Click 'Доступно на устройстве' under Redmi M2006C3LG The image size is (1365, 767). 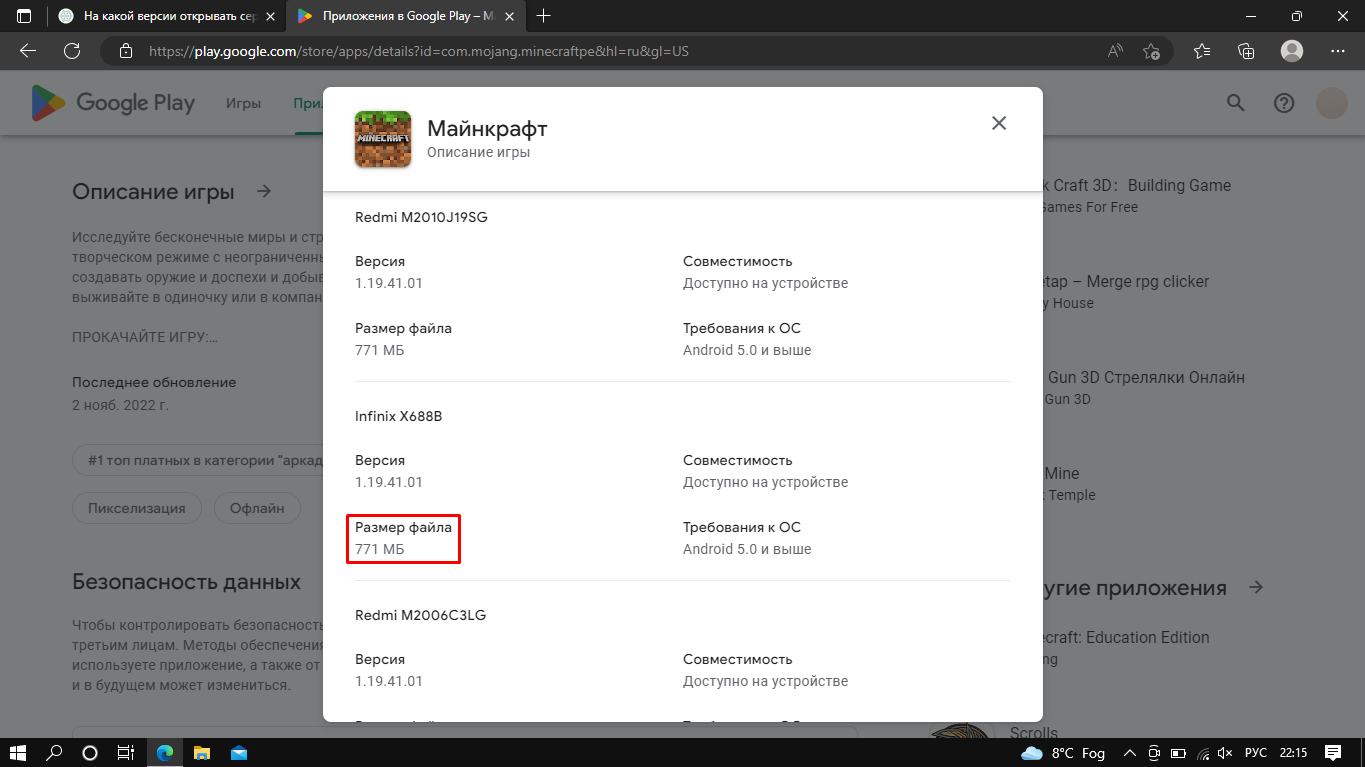point(765,681)
